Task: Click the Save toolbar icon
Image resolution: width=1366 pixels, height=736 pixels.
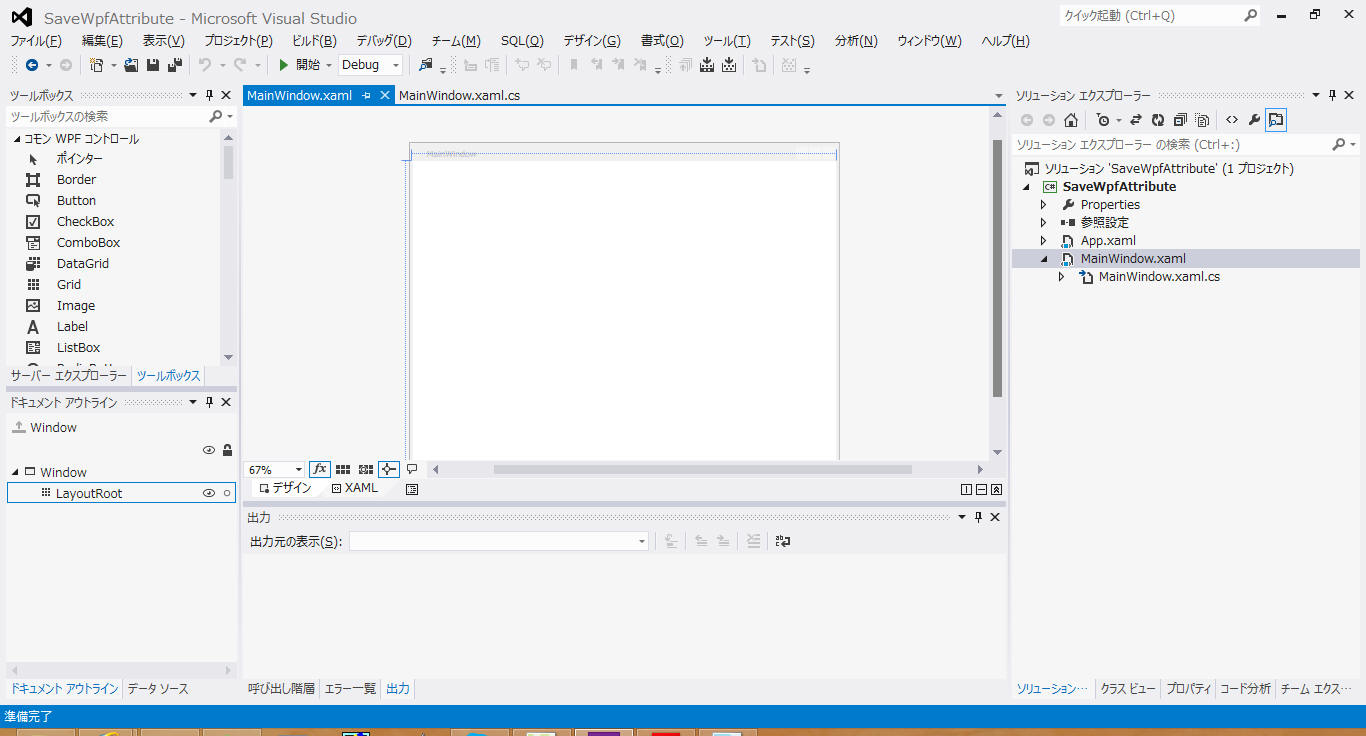Action: pyautogui.click(x=153, y=65)
